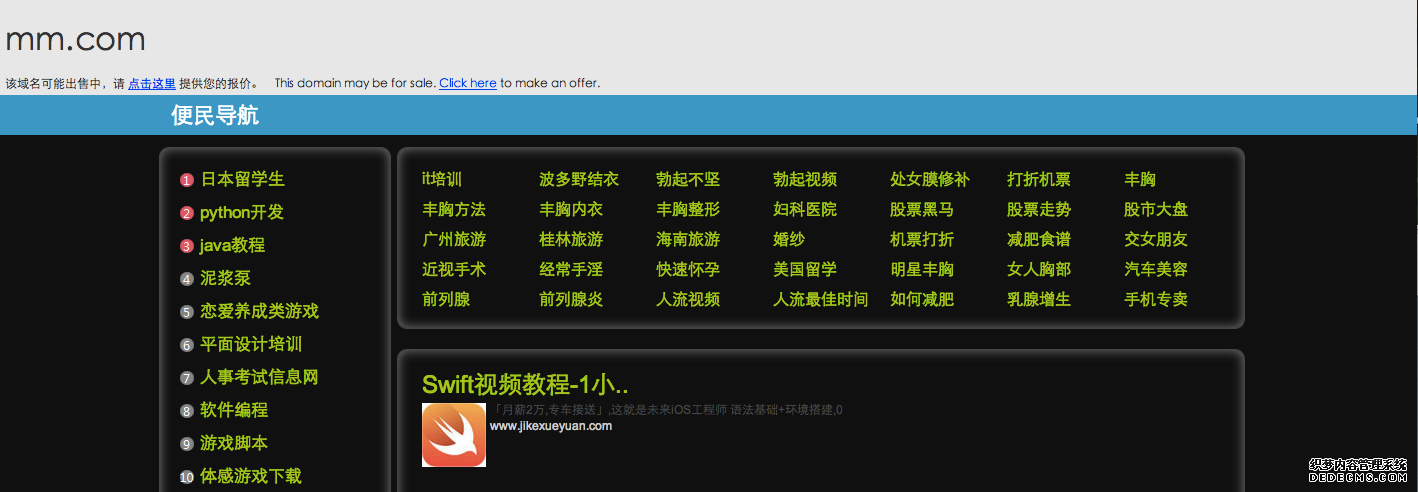Screen dimensions: 1418x492
Task: Click the gray number 4 badge beside 泥浆泵
Action: pos(187,279)
